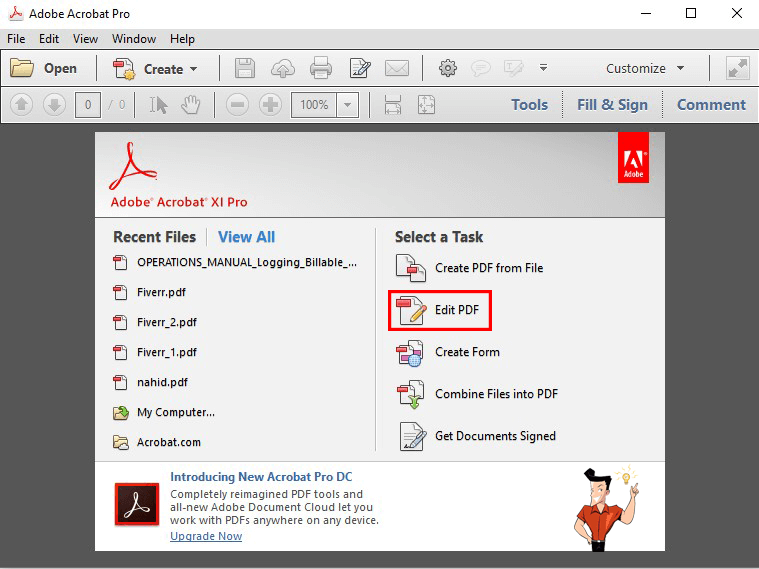Viewport: 759px width, 569px height.
Task: Click the View All recent files link
Action: (x=246, y=237)
